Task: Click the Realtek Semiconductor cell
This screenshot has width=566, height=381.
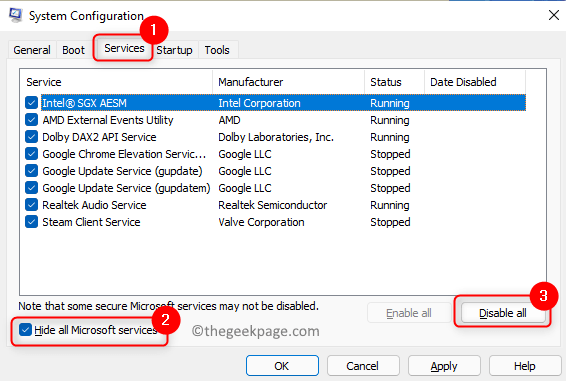Action: (273, 205)
